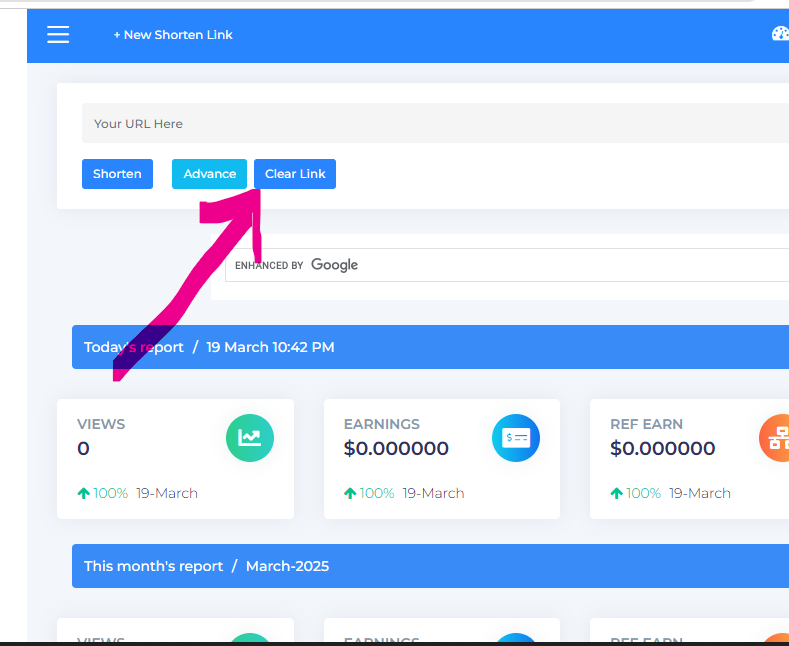Click the earnings value $0.000000 under EARNINGS
The width and height of the screenshot is (789, 646).
(396, 448)
